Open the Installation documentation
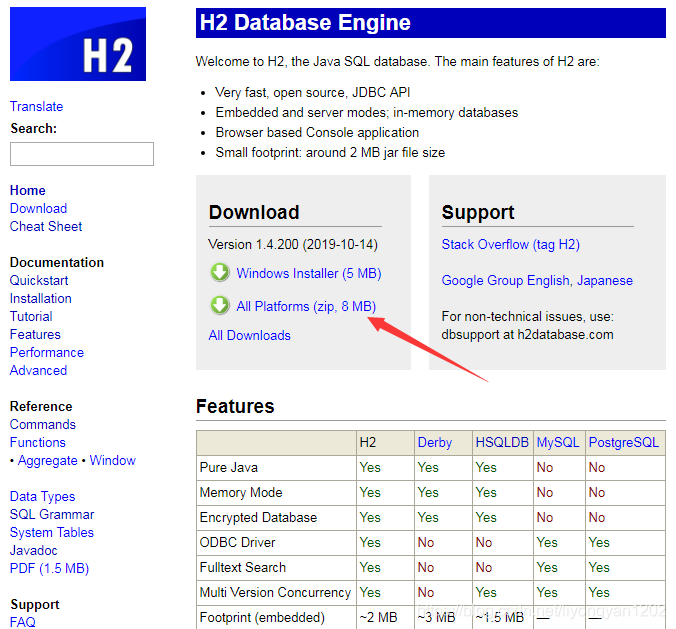This screenshot has width=676, height=629. pyautogui.click(x=41, y=298)
